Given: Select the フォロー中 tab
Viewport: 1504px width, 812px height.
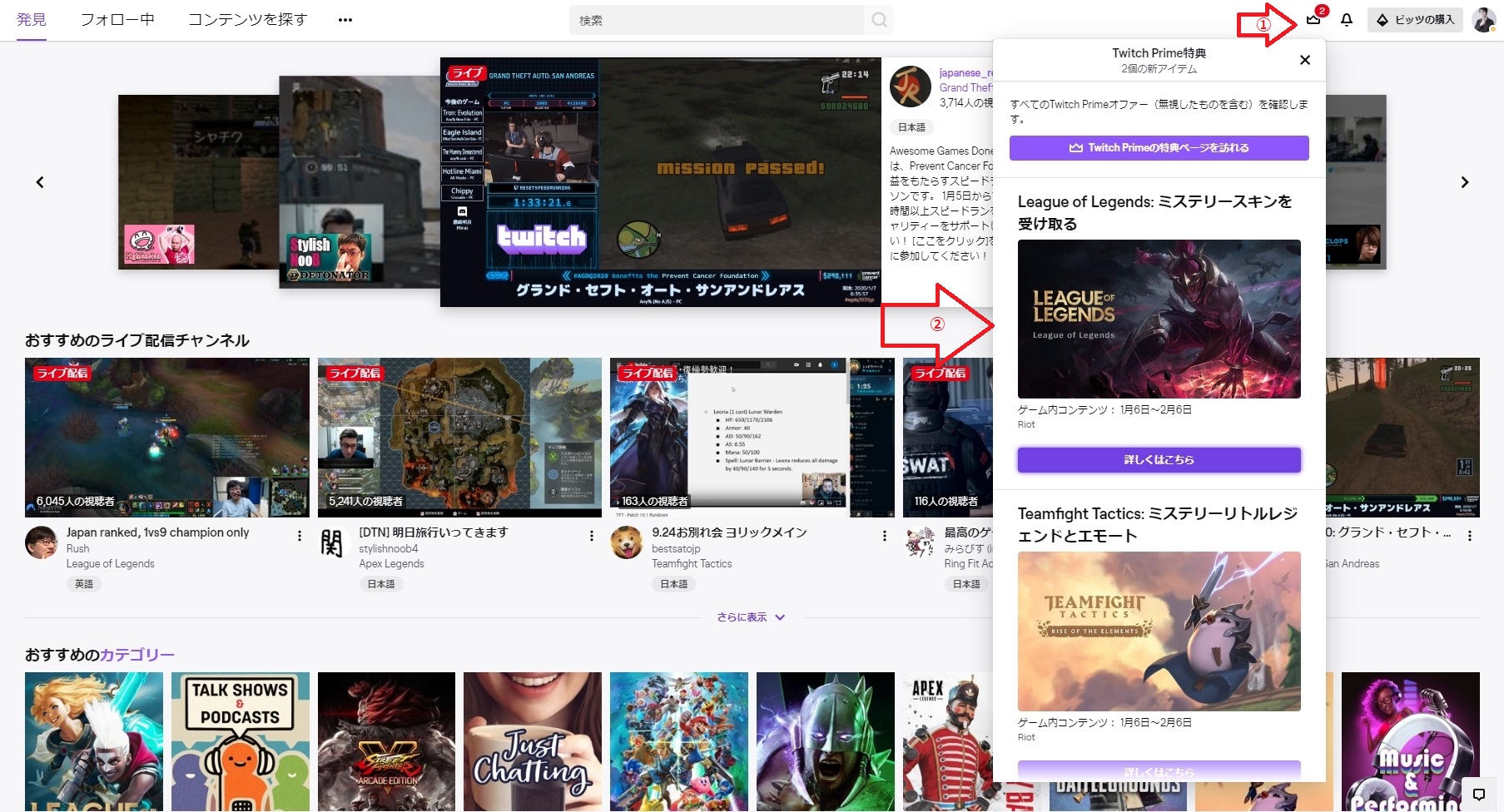Looking at the screenshot, I should point(117,19).
